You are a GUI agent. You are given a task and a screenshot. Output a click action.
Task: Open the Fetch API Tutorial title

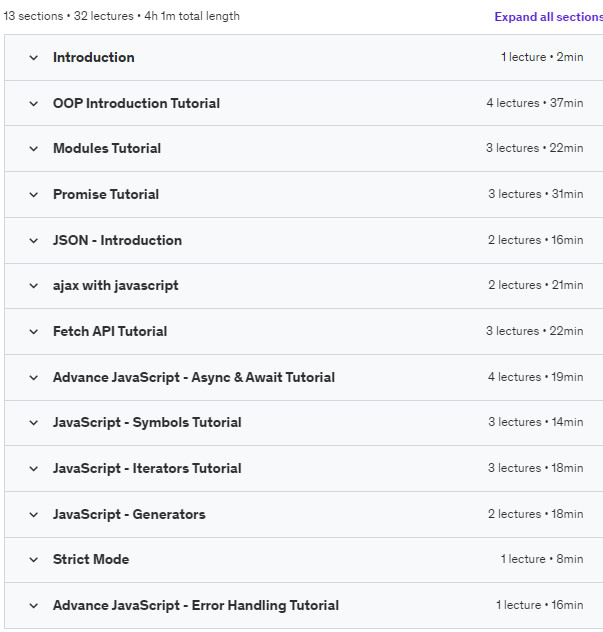coord(110,331)
